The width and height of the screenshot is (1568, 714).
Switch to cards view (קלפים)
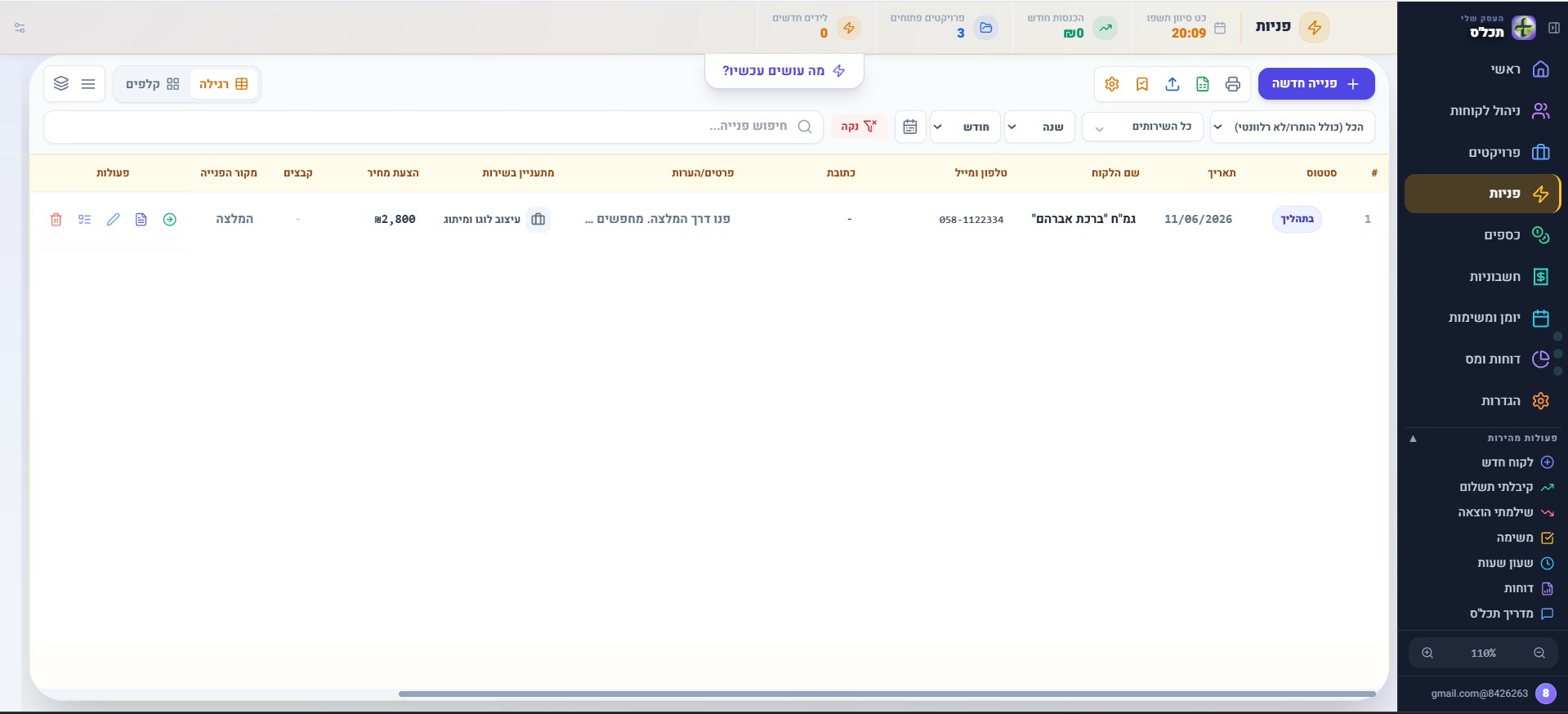pyautogui.click(x=152, y=84)
